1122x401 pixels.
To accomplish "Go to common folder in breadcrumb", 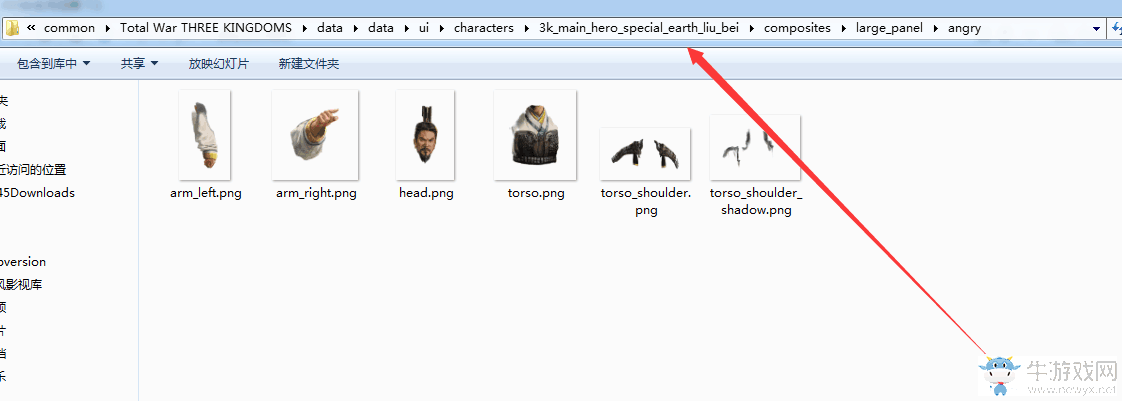I will pyautogui.click(x=69, y=29).
